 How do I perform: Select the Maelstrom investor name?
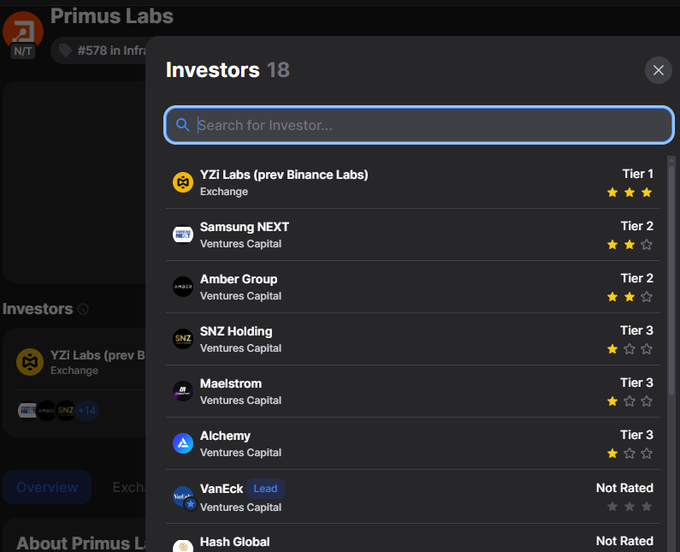pos(231,383)
